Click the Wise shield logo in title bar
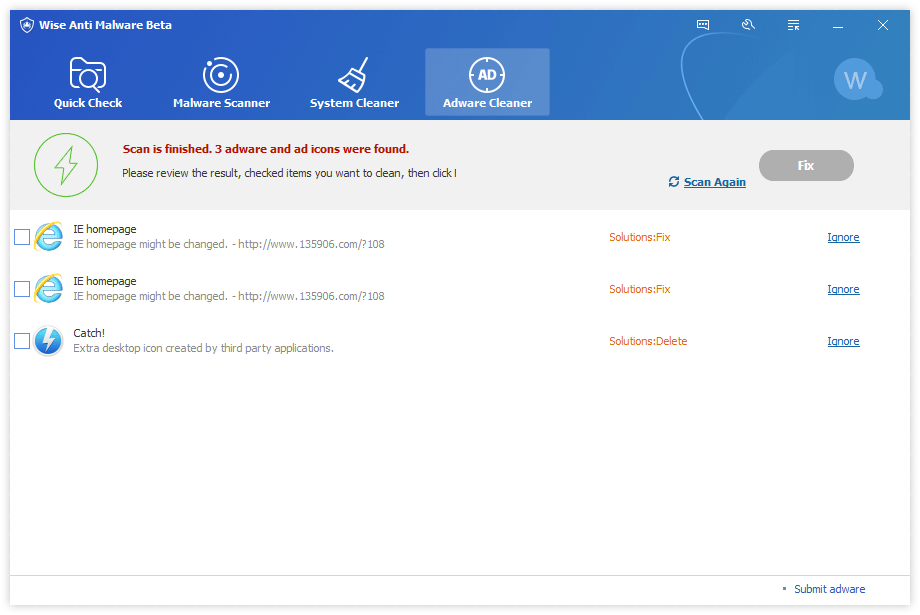Screen dimensions: 920x615 [27, 25]
